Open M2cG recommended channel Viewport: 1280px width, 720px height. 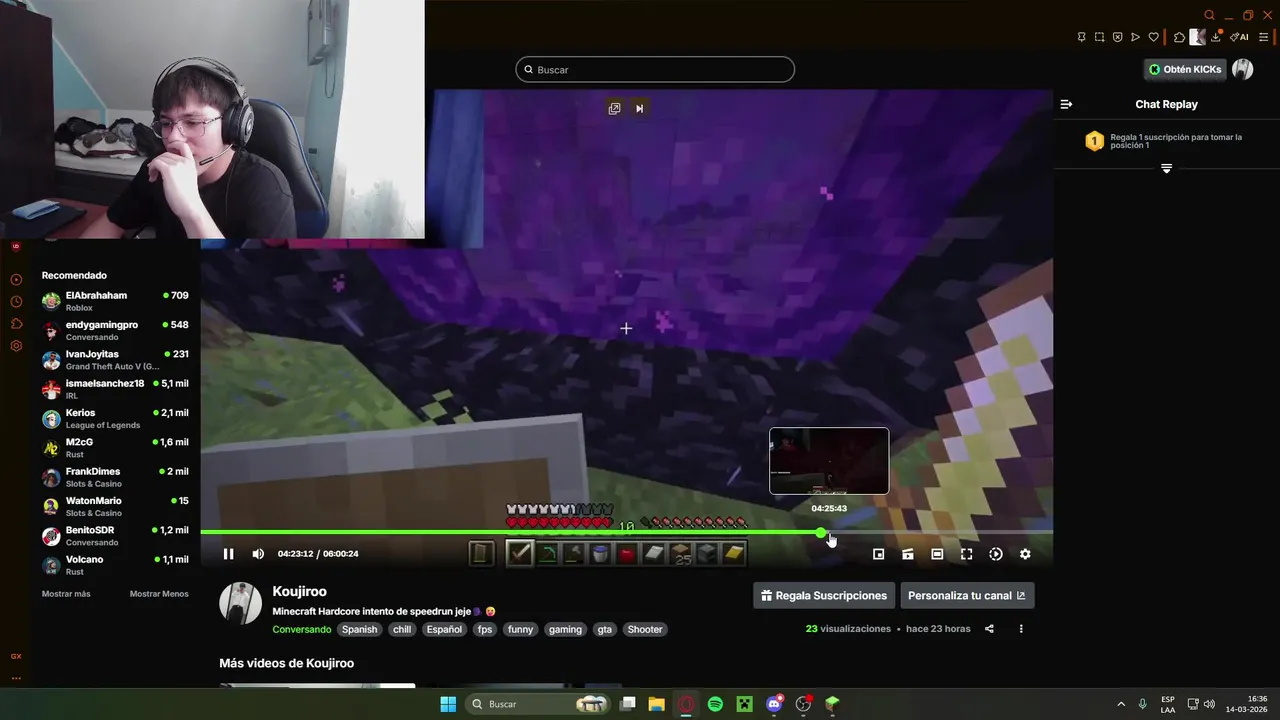point(115,448)
